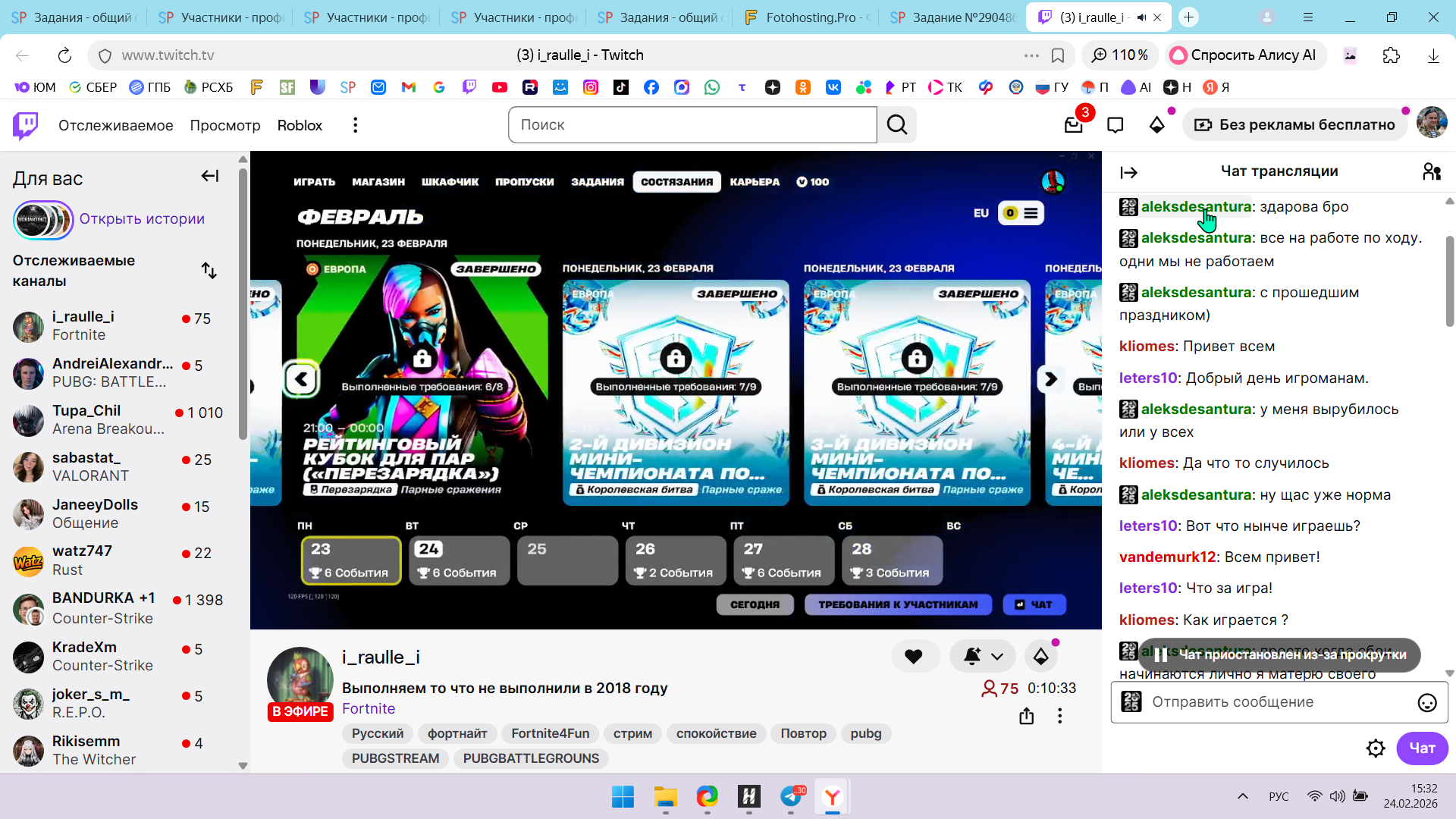Image resolution: width=1456 pixels, height=819 pixels.
Task: Share the stream via share icon
Action: click(1026, 716)
